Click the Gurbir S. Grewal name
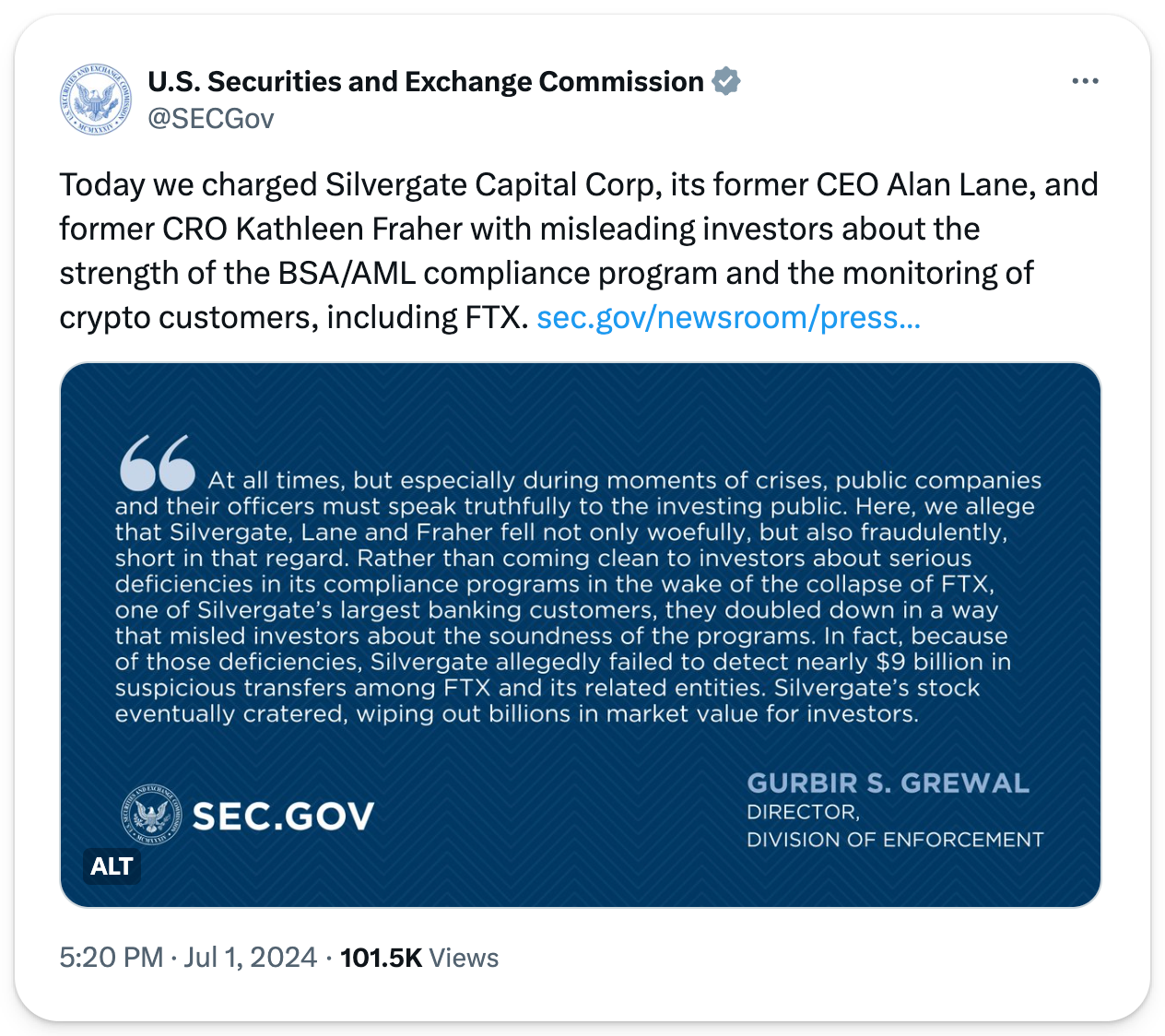1165x1036 pixels. [888, 783]
